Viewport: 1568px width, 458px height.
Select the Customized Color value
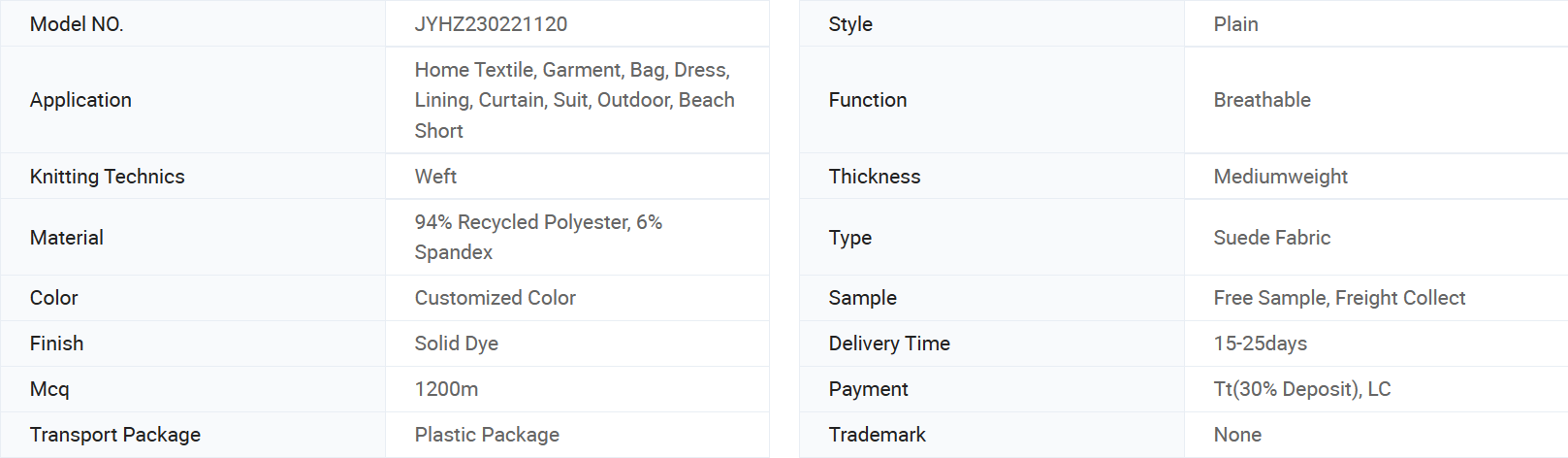pos(495,298)
